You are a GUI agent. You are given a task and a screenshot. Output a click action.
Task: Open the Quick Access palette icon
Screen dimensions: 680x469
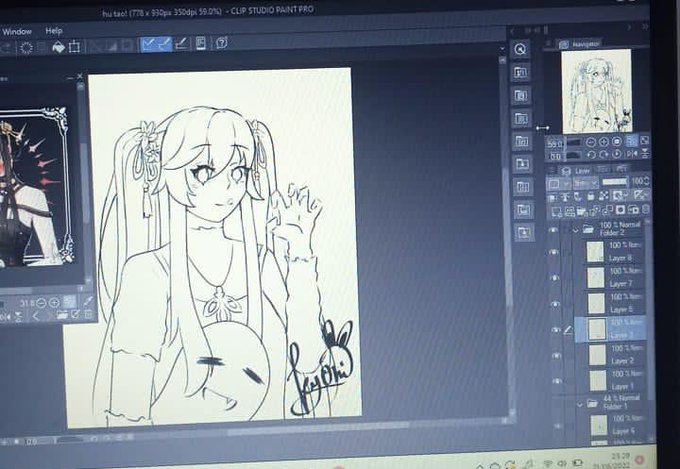coord(520,49)
